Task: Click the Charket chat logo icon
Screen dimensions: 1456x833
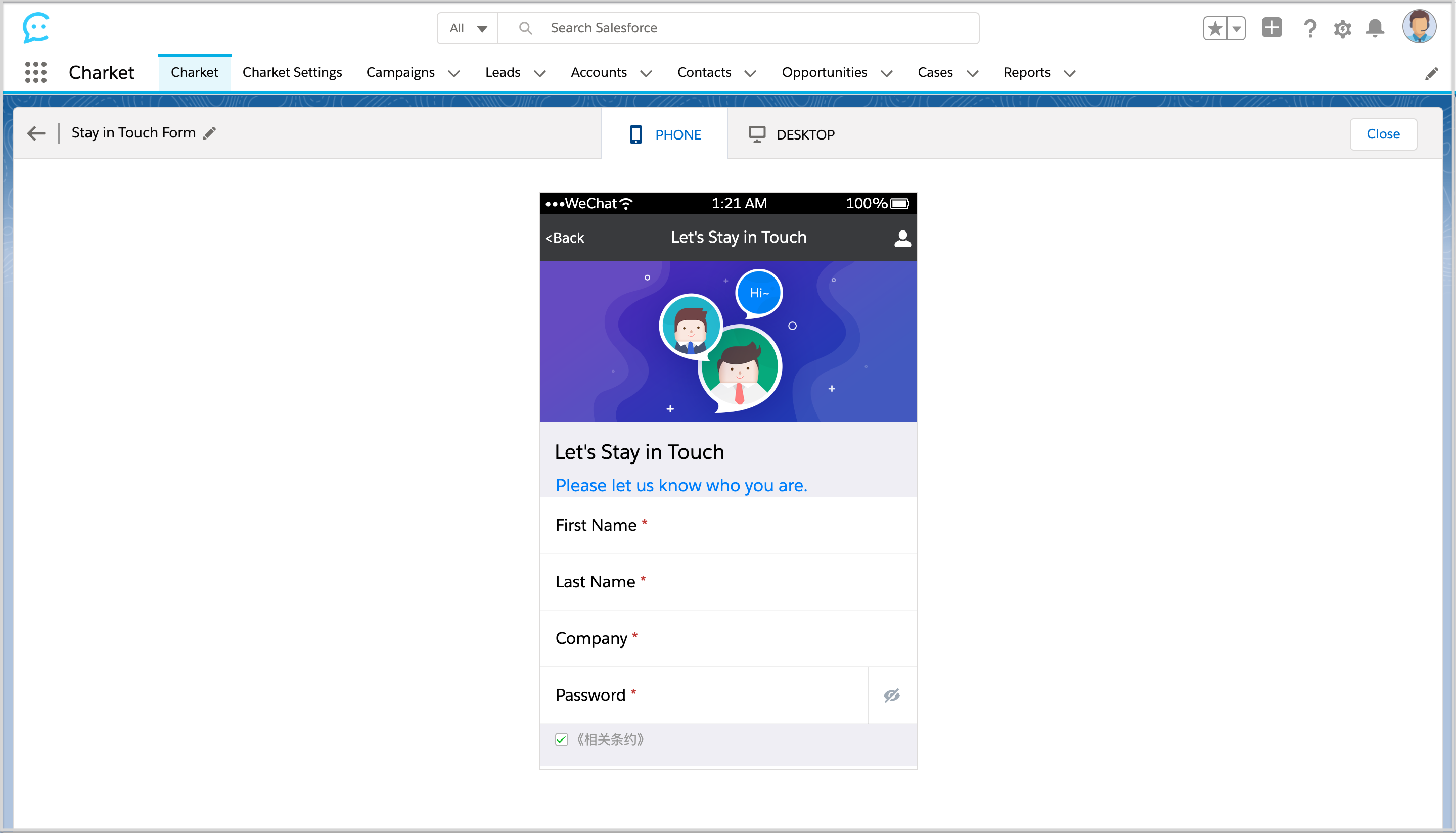Action: click(36, 27)
